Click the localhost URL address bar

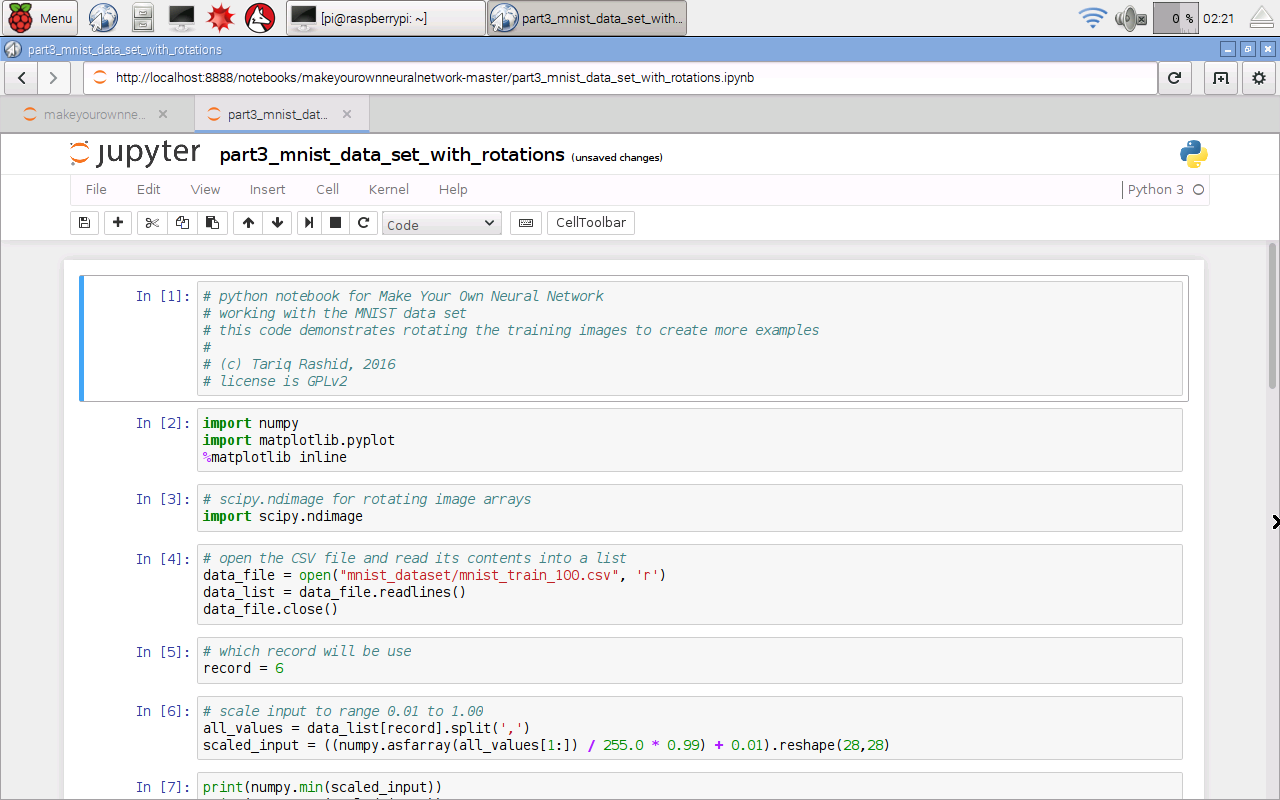point(620,77)
